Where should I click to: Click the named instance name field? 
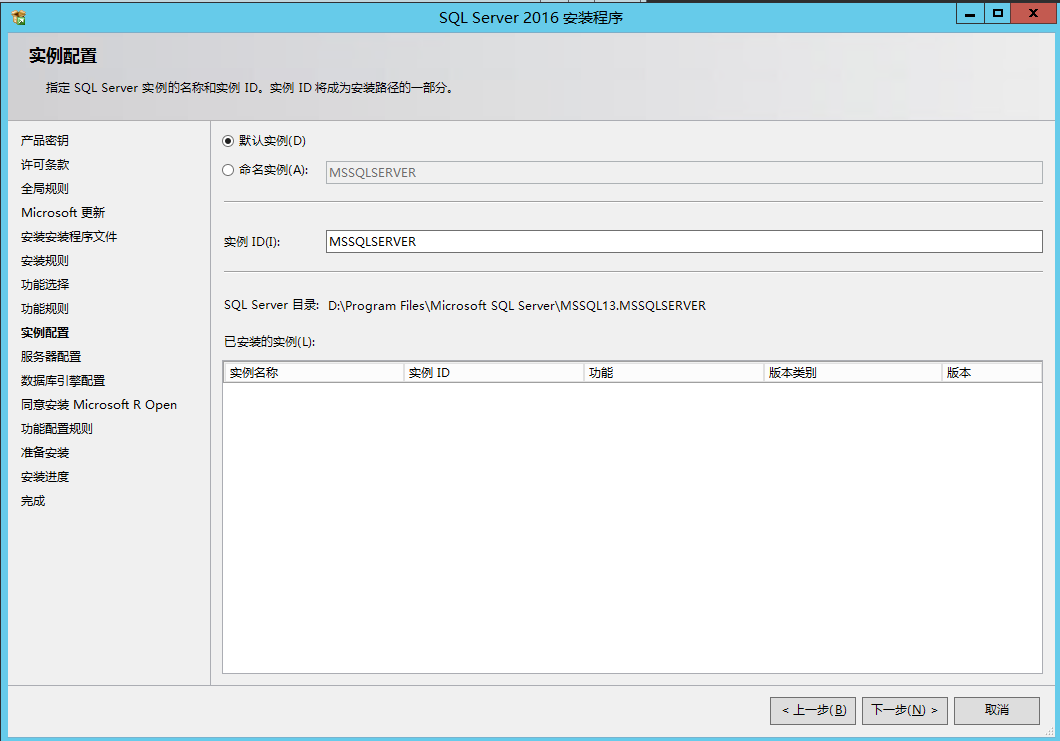pyautogui.click(x=683, y=172)
